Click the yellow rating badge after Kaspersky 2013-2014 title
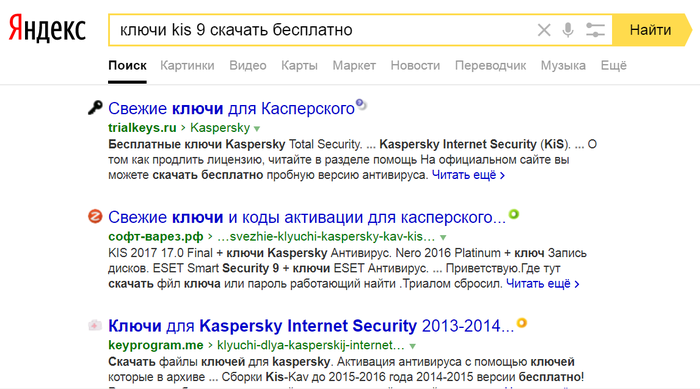700x389 pixels. pyautogui.click(x=522, y=322)
